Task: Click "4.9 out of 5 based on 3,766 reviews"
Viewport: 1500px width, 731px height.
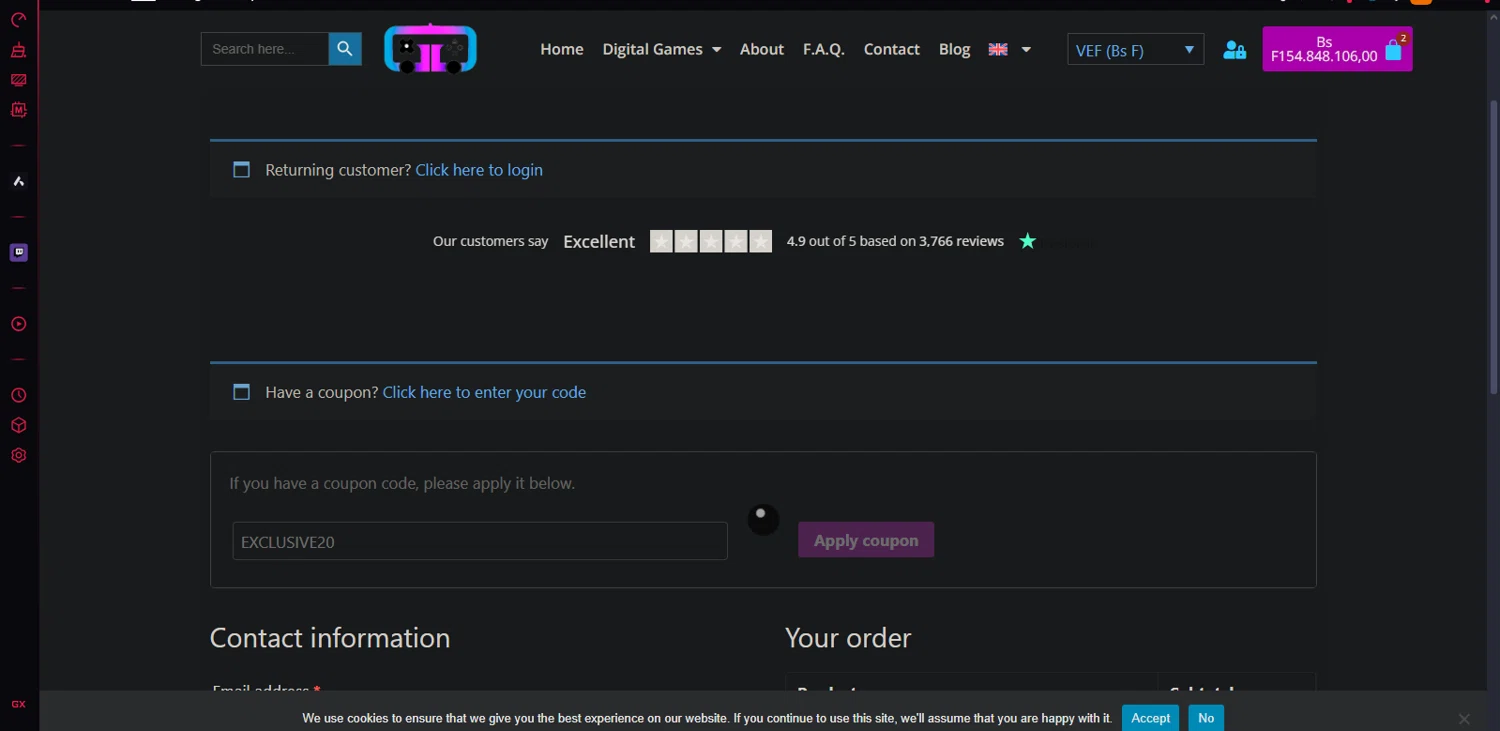Action: coord(895,241)
